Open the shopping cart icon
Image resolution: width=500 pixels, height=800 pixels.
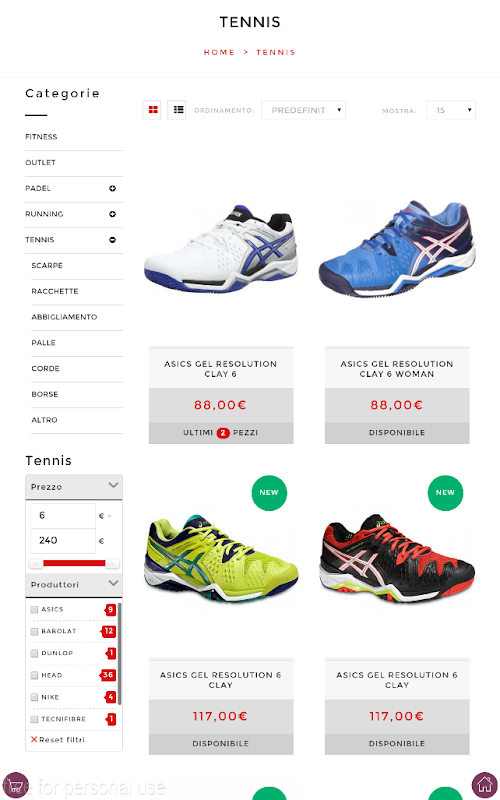(15, 786)
